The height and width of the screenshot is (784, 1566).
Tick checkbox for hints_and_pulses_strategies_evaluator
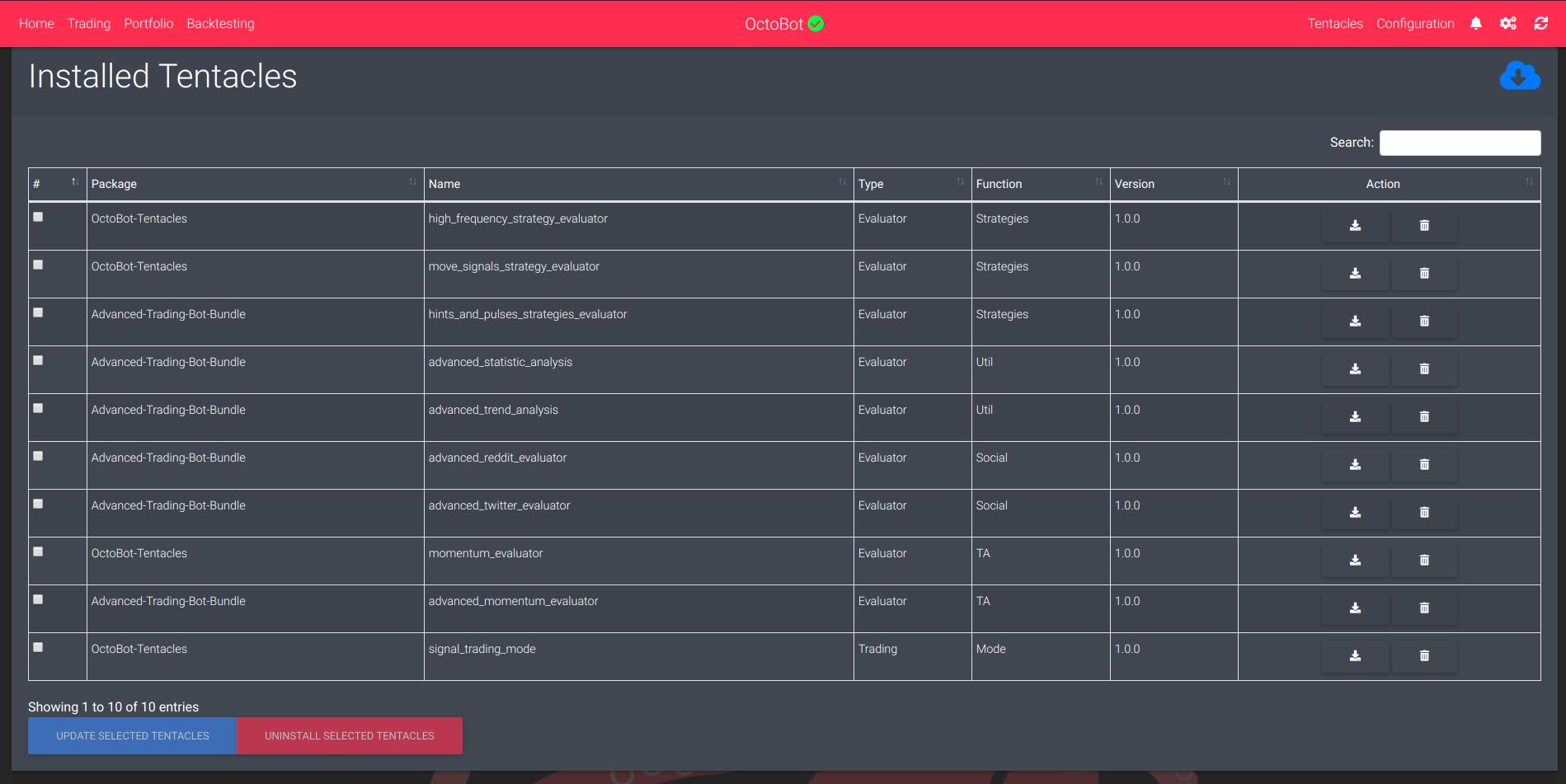click(38, 312)
